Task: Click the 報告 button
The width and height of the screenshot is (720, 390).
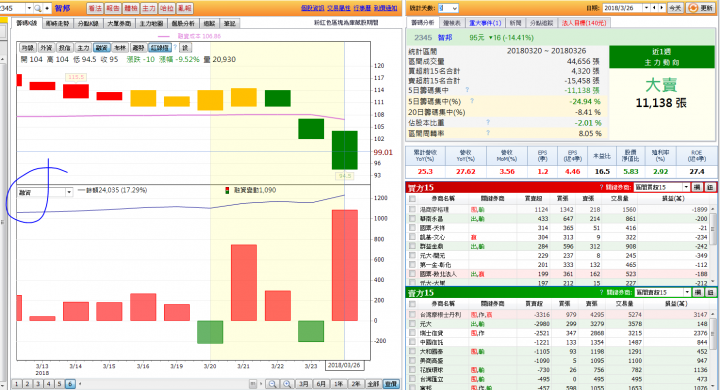Action: point(113,8)
